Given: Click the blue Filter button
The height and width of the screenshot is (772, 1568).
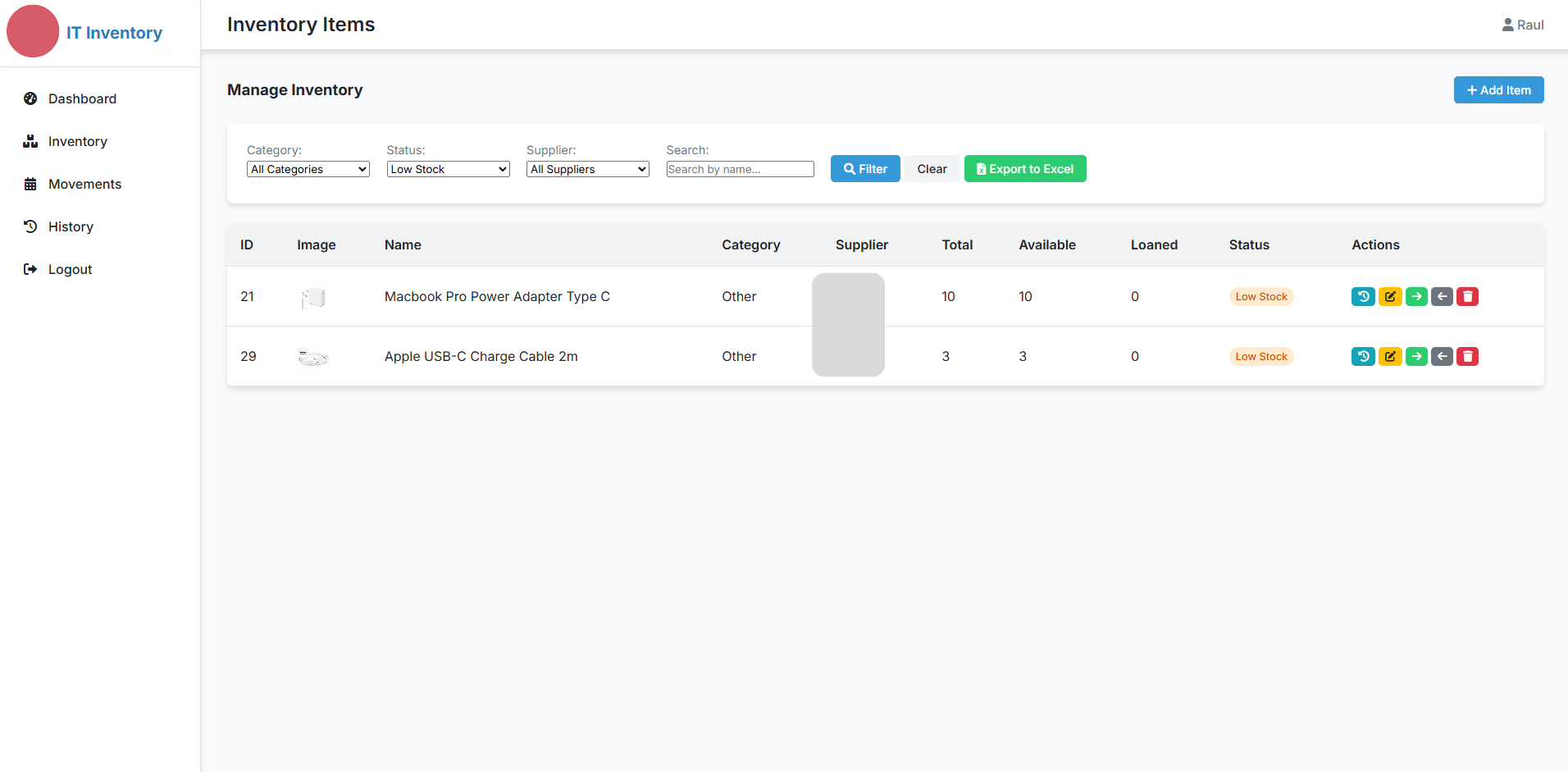Looking at the screenshot, I should (x=865, y=169).
